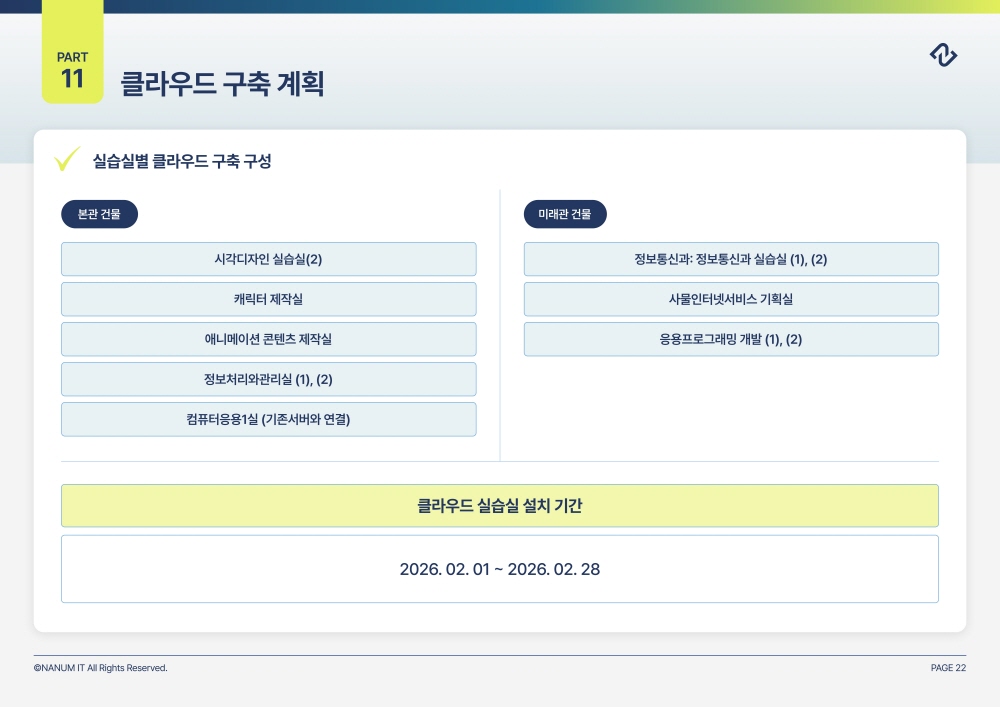Screen dimensions: 1000x707
Task: Click the slide title 클라우드 구축 계획
Action: [222, 83]
